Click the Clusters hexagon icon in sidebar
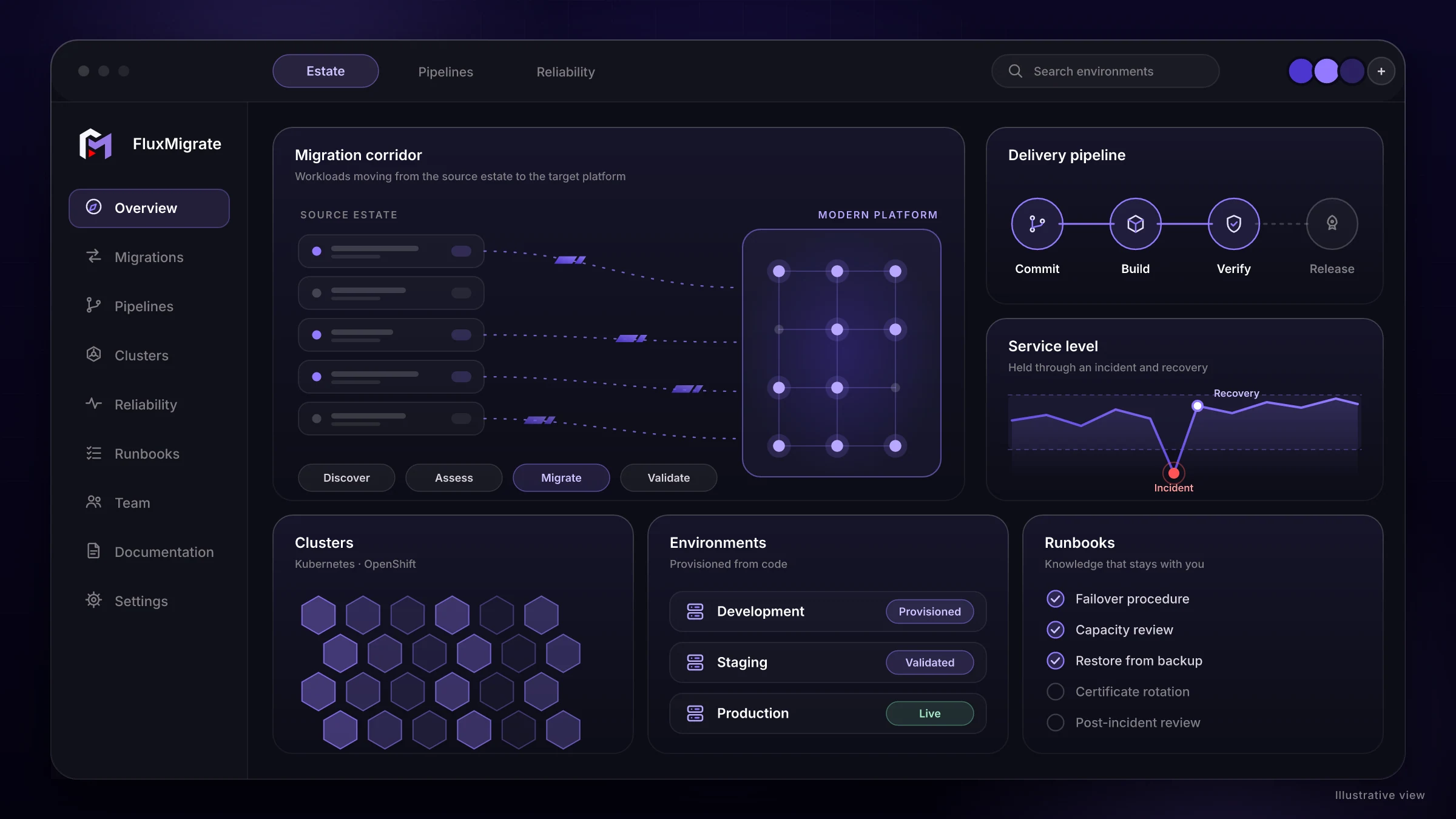Image resolution: width=1456 pixels, height=819 pixels. coord(93,355)
